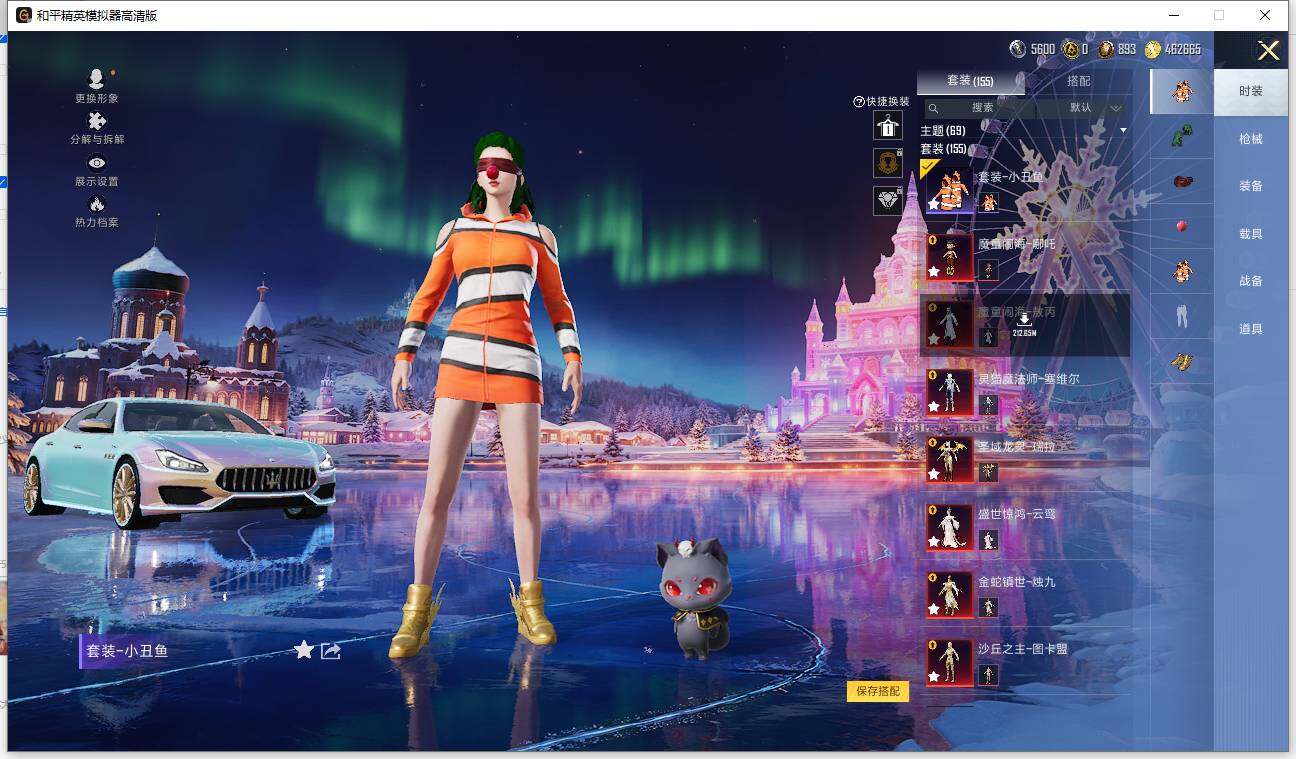Select the gold shoes slot icon
Image resolution: width=1296 pixels, height=759 pixels.
click(x=1182, y=362)
